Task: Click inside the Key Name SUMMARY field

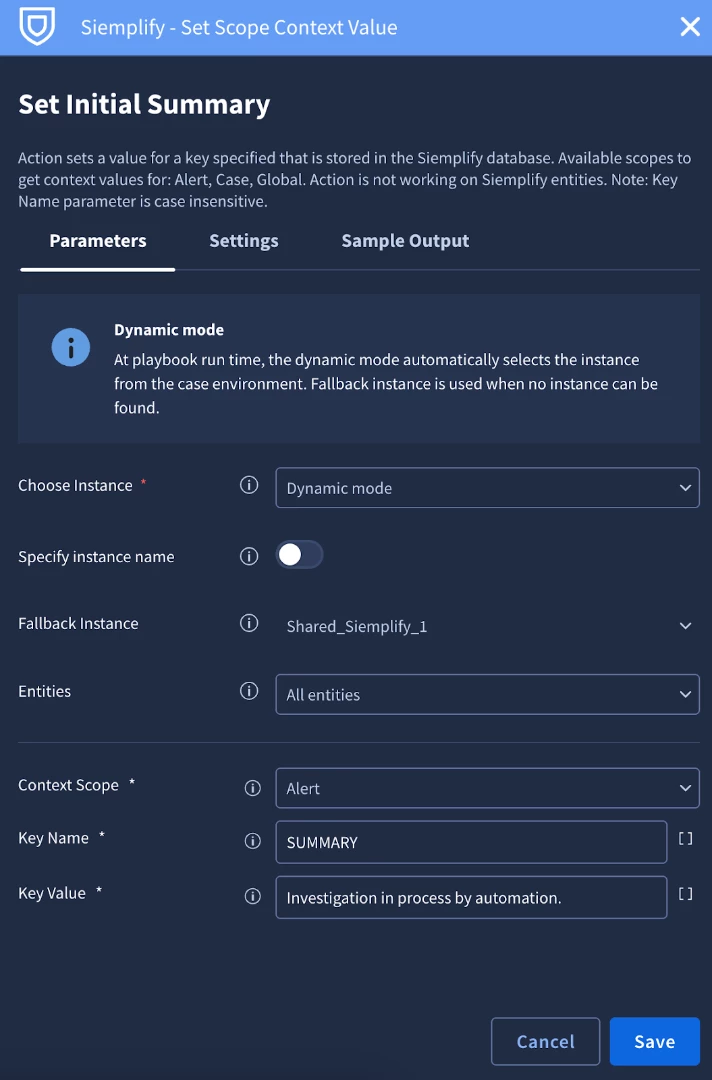Action: (471, 842)
